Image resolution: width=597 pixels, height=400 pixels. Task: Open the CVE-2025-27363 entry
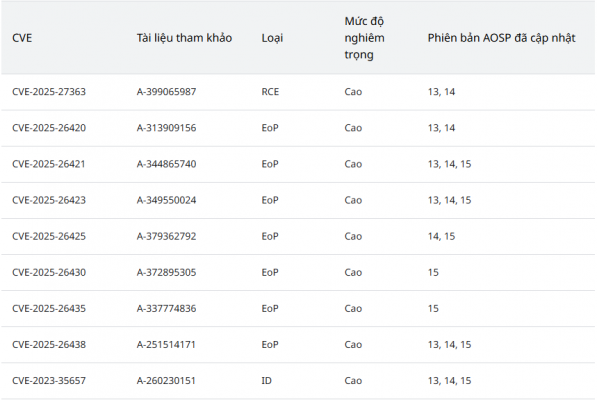click(49, 92)
